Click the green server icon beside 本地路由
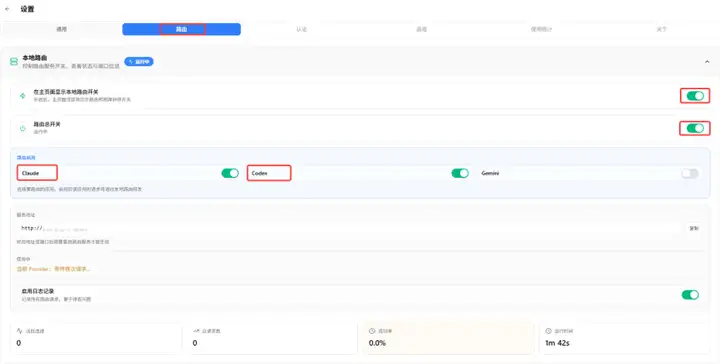This screenshot has height=364, width=720. [14, 62]
